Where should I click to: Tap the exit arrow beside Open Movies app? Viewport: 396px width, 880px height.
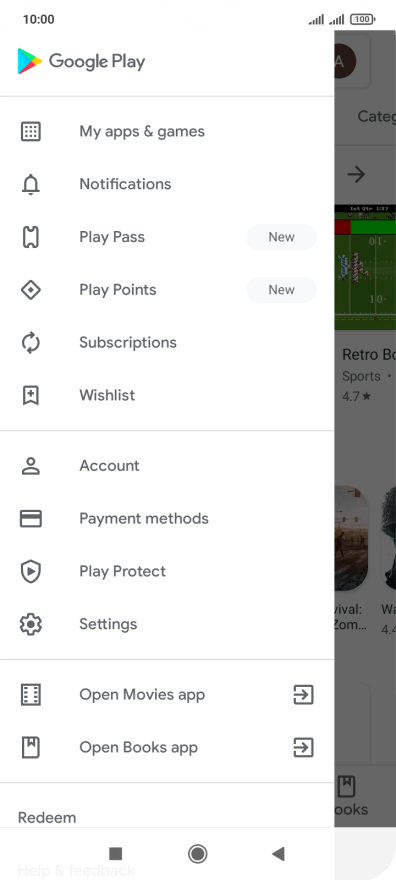pyautogui.click(x=303, y=695)
